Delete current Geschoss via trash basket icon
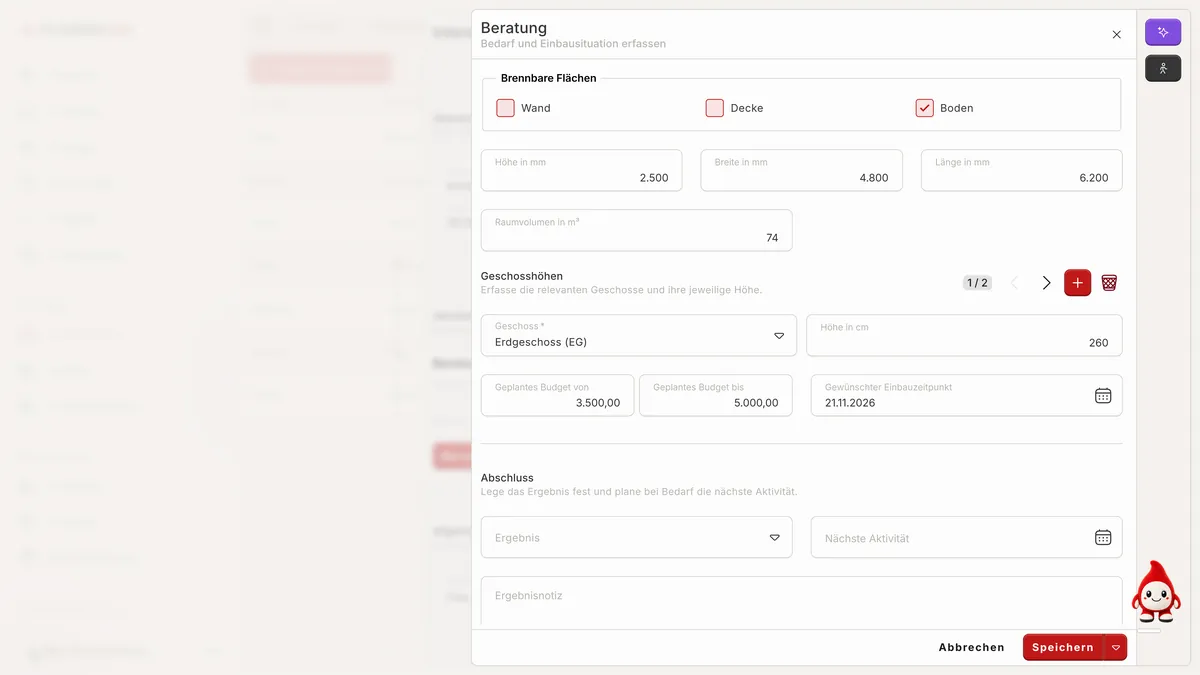This screenshot has width=1200, height=675. pyautogui.click(x=1109, y=283)
